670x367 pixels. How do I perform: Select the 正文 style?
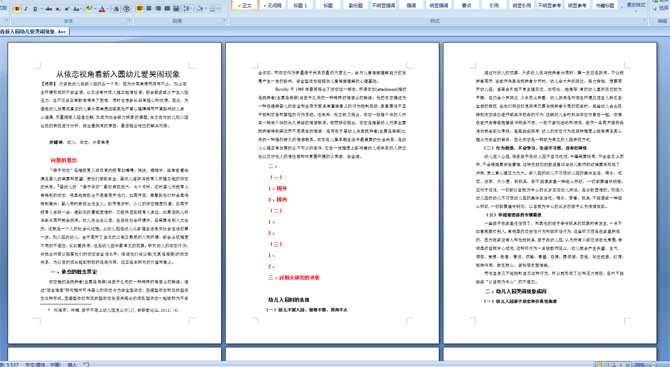point(245,5)
